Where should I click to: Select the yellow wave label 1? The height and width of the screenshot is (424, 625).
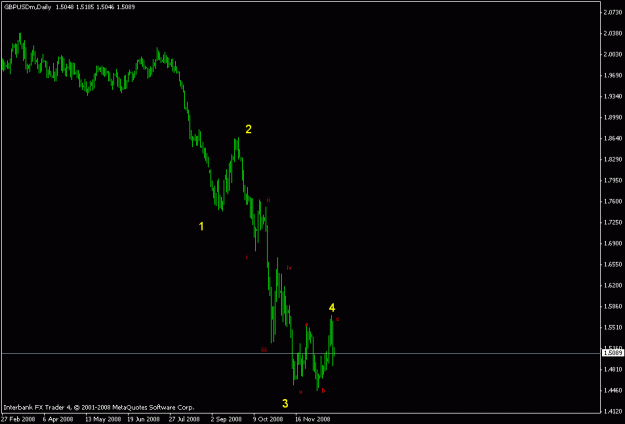pos(201,227)
